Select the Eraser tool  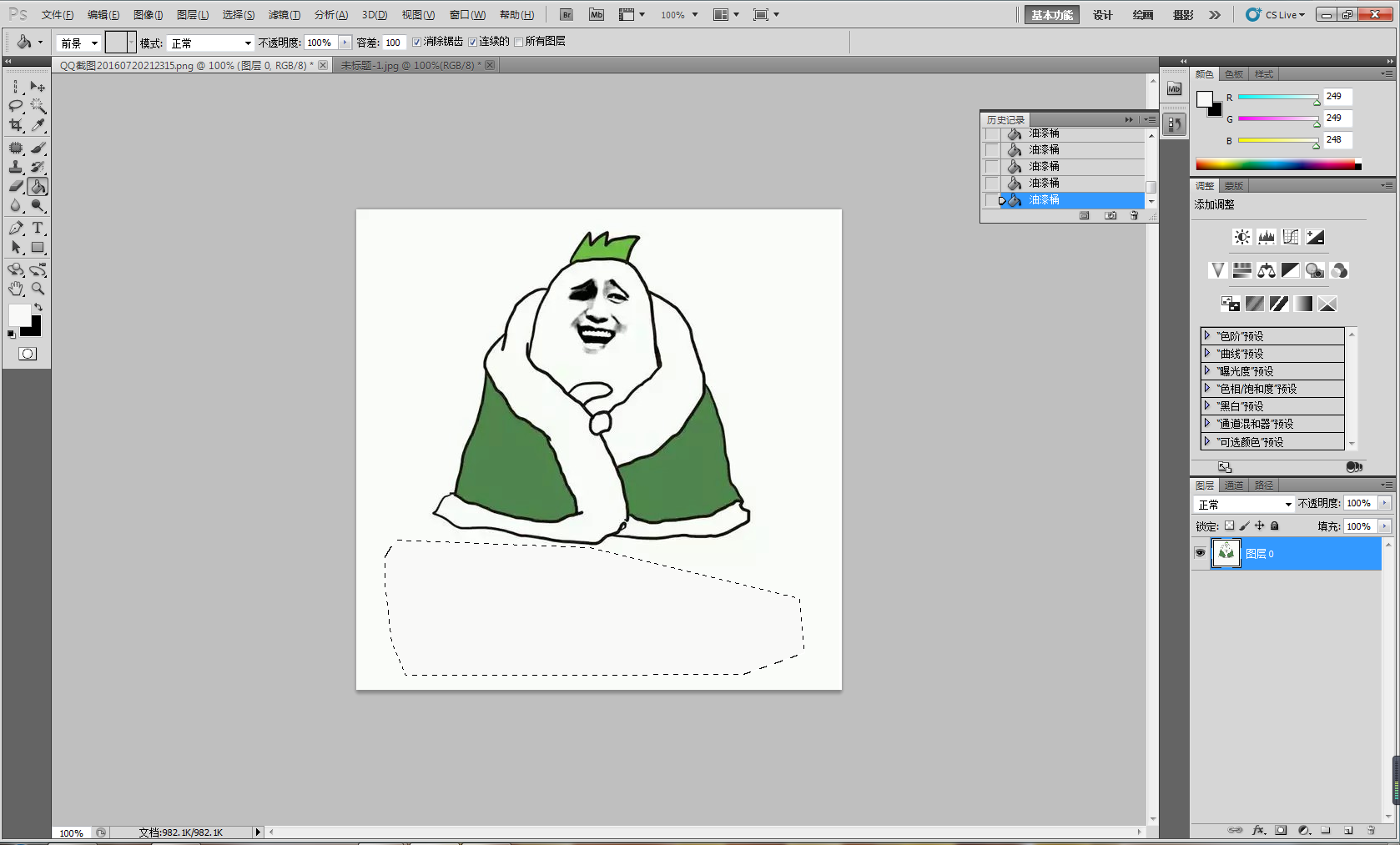coord(16,186)
